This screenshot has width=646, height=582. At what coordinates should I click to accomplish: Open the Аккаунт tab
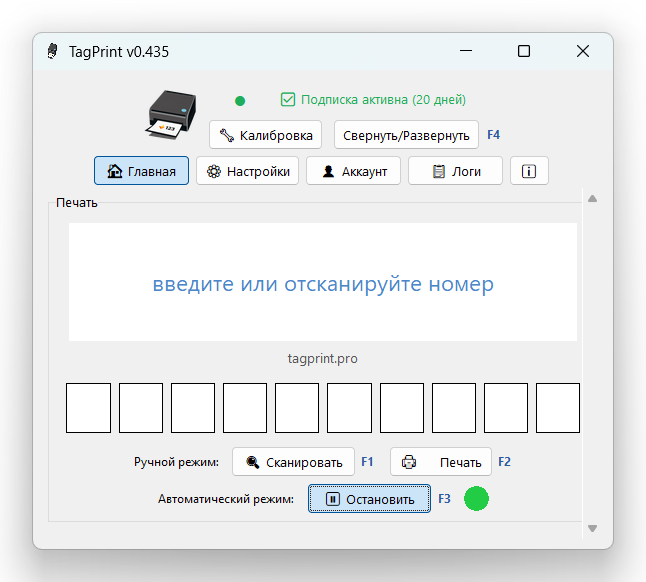[x=353, y=171]
